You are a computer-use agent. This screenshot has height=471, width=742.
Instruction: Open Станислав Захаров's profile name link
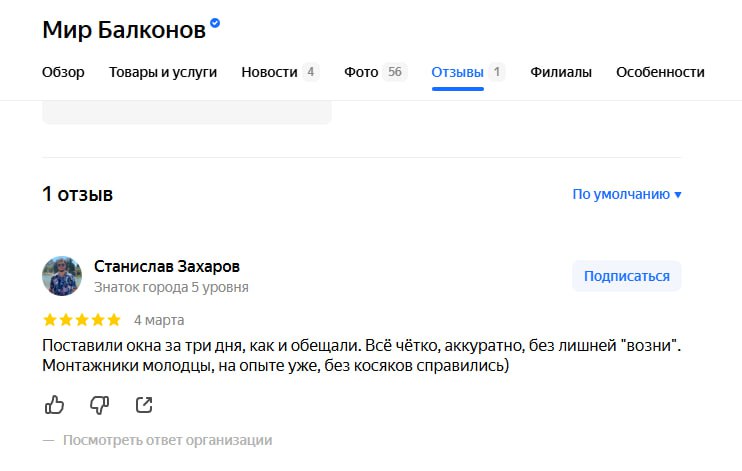point(167,267)
